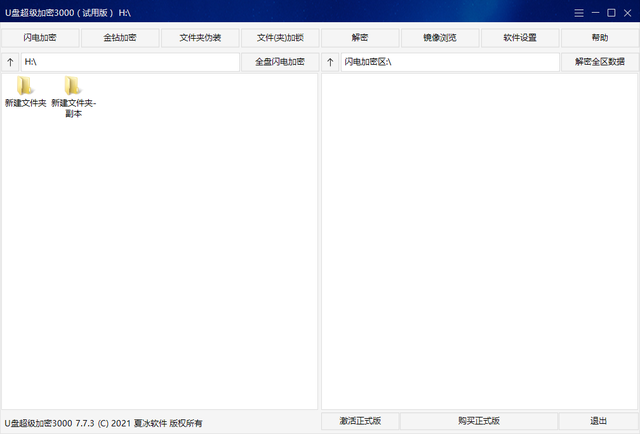Image resolution: width=640 pixels, height=434 pixels.
Task: Click the 新建文件夹 name label
Action: pyautogui.click(x=25, y=103)
